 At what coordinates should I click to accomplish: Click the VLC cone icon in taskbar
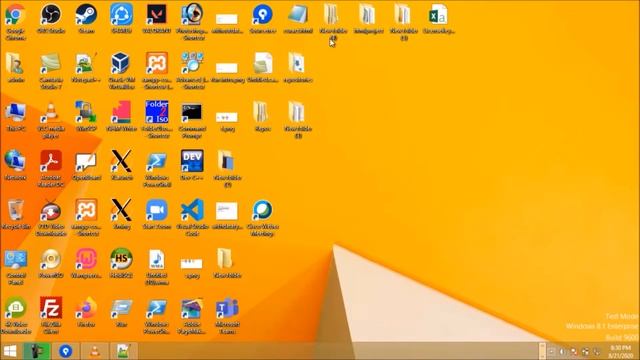(95, 351)
